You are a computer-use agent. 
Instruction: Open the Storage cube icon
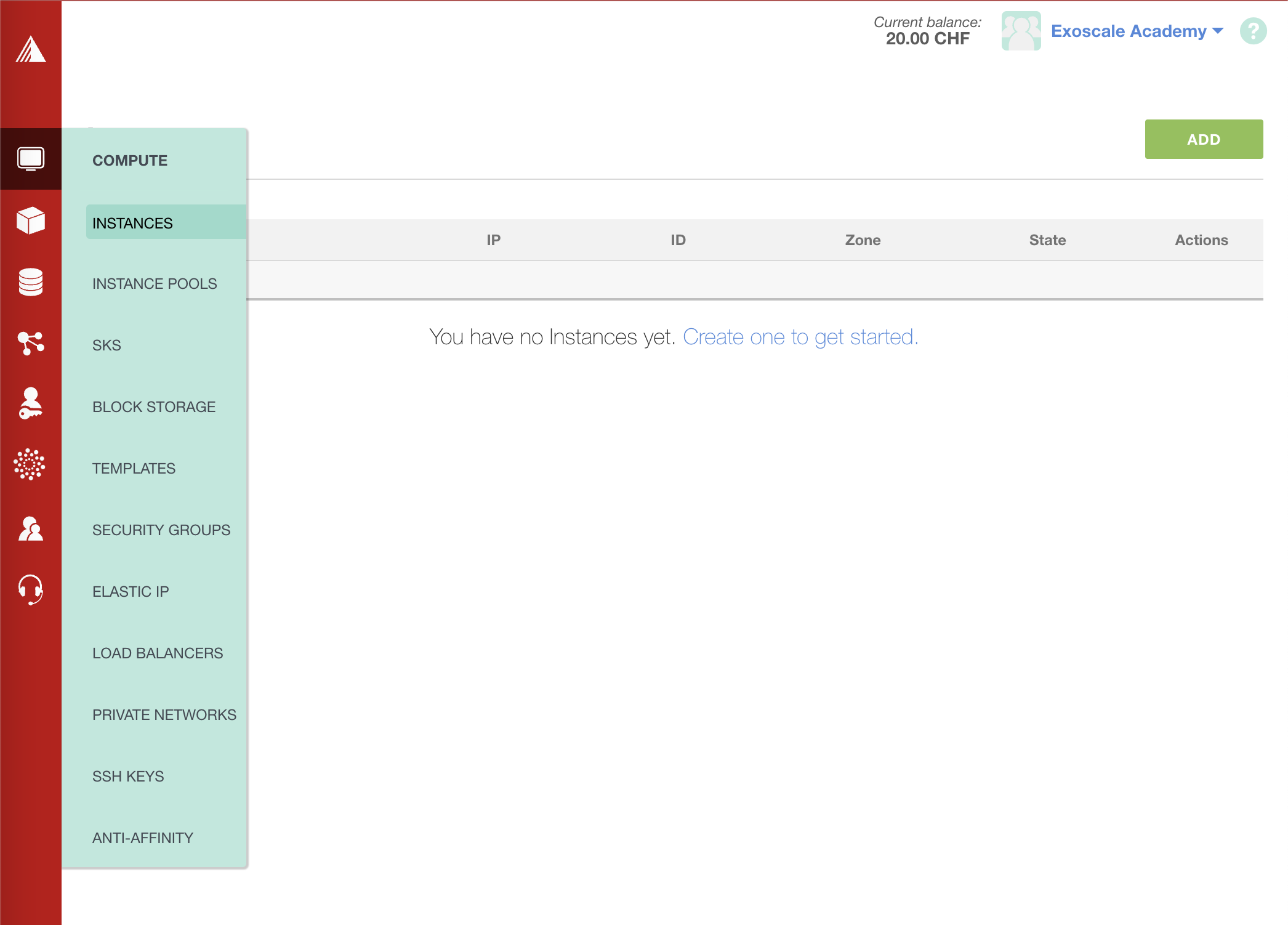click(31, 220)
